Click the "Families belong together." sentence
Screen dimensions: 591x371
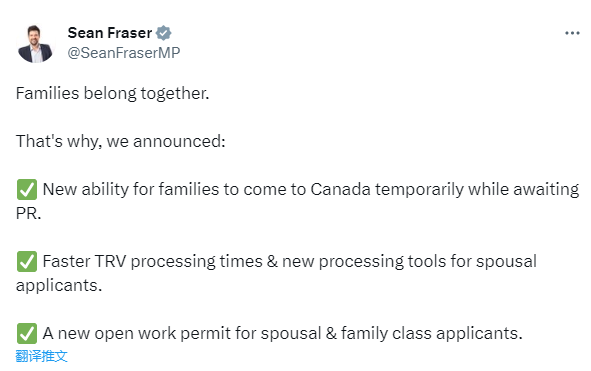point(112,94)
